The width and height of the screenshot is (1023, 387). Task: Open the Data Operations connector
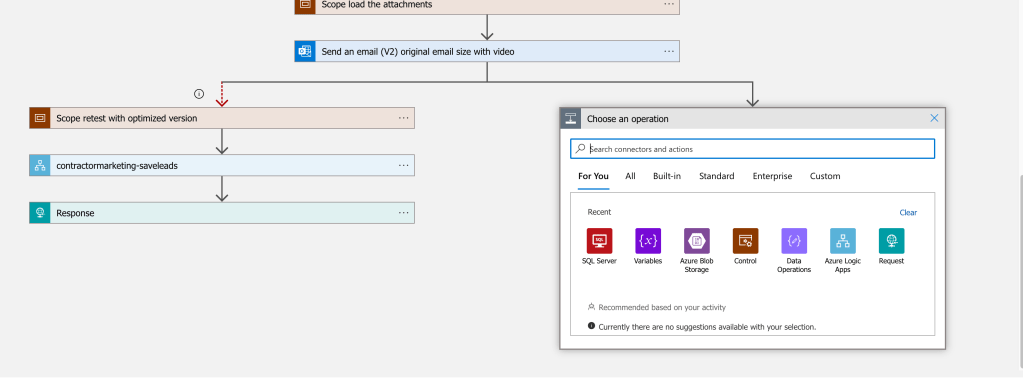pyautogui.click(x=794, y=241)
